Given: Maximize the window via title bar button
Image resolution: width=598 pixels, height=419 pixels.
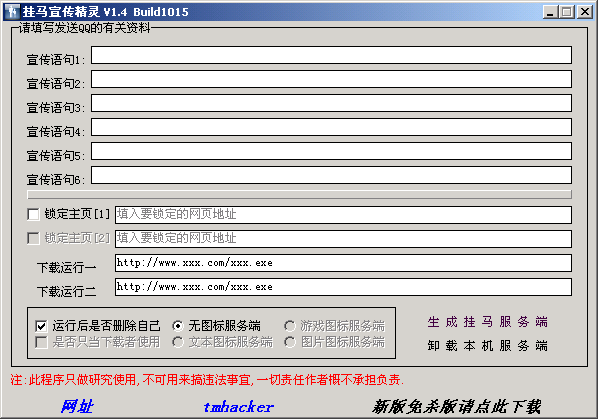Looking at the screenshot, I should pyautogui.click(x=567, y=12).
